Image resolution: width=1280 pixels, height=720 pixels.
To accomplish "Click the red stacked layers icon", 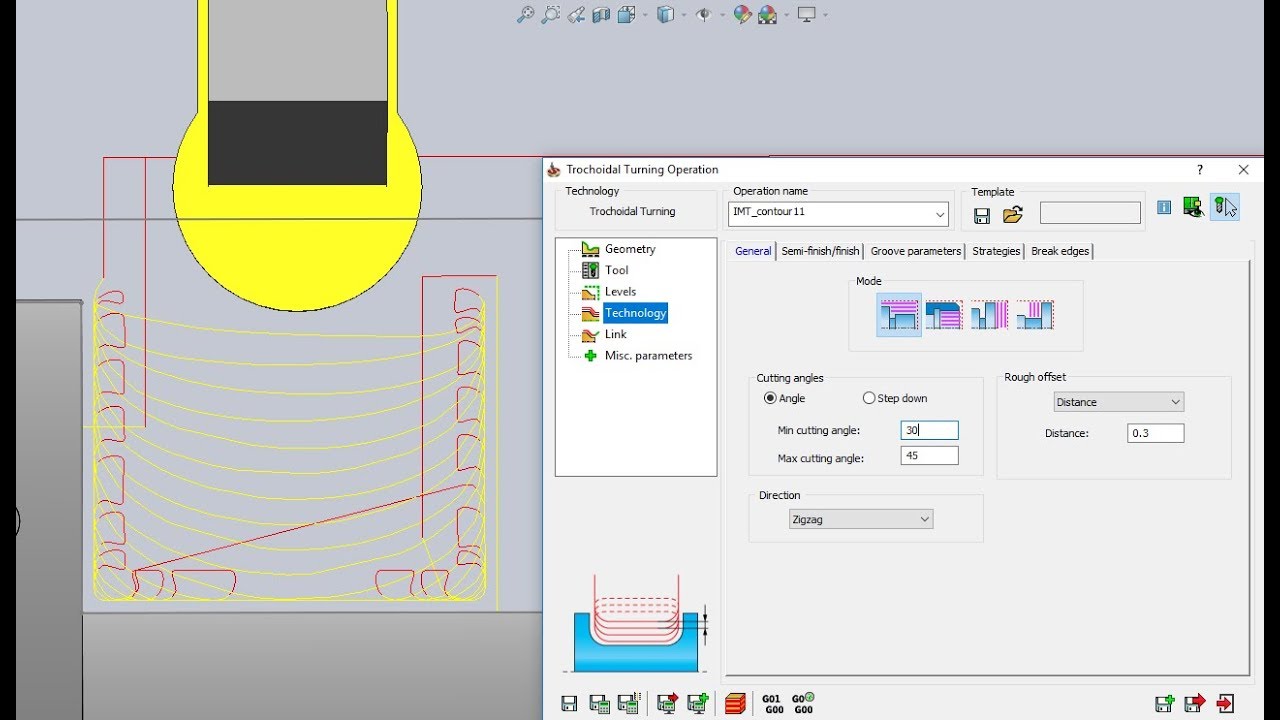I will coord(735,704).
